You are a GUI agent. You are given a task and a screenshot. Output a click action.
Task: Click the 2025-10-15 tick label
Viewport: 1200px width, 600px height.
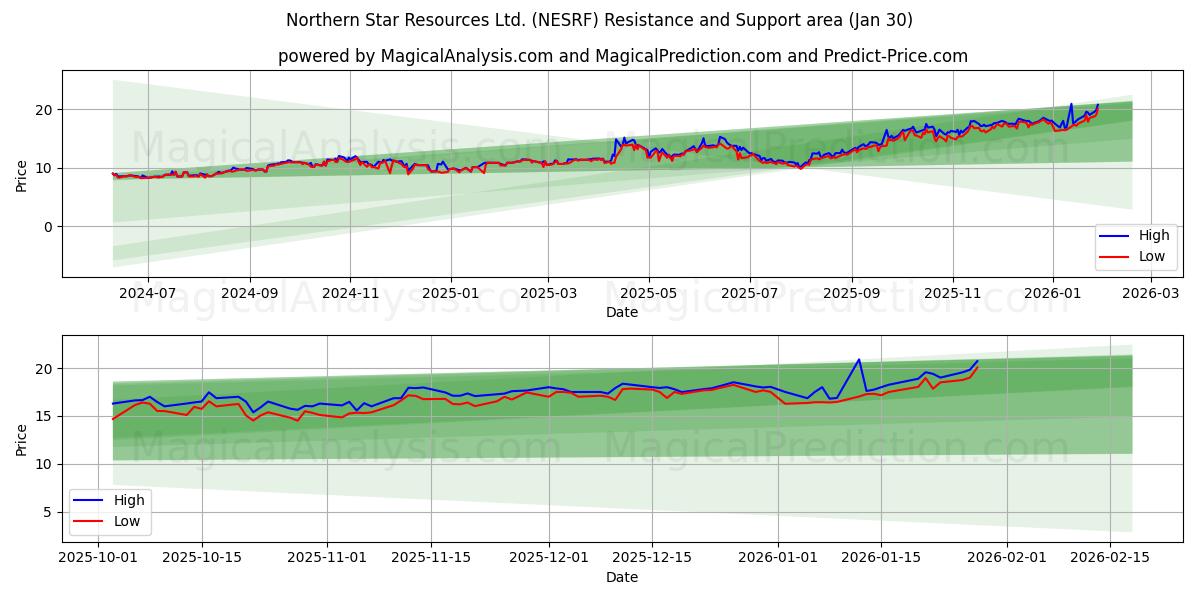203,558
